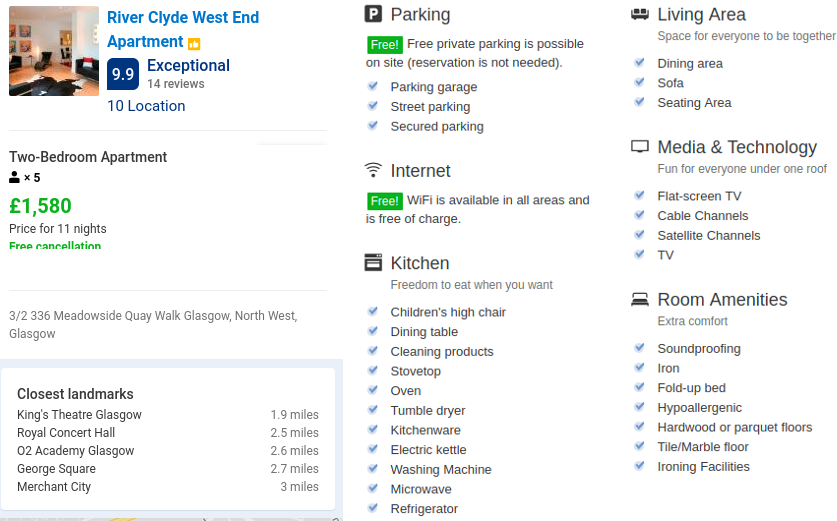The height and width of the screenshot is (521, 837).
Task: Click the Media & Technology screen icon
Action: point(640,147)
